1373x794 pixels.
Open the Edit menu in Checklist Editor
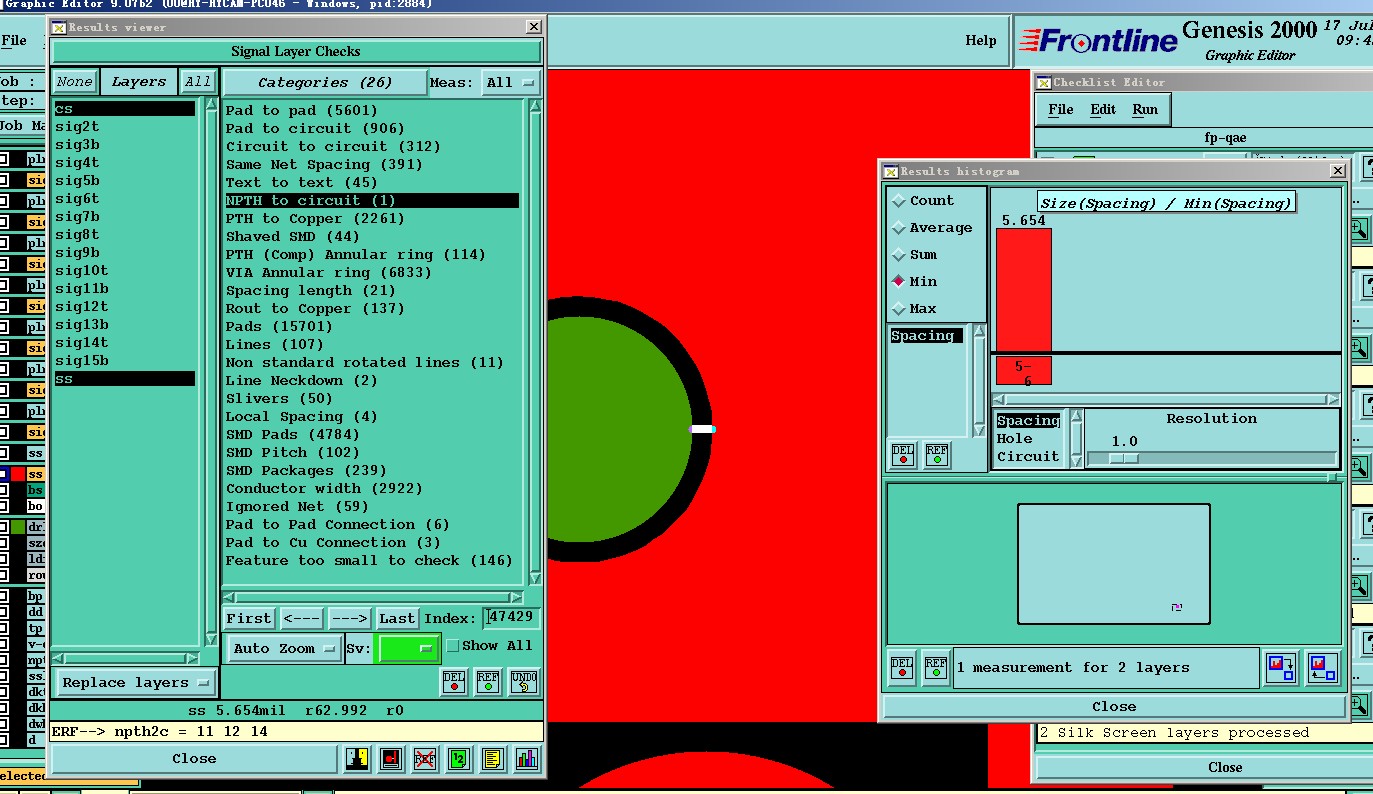1103,110
